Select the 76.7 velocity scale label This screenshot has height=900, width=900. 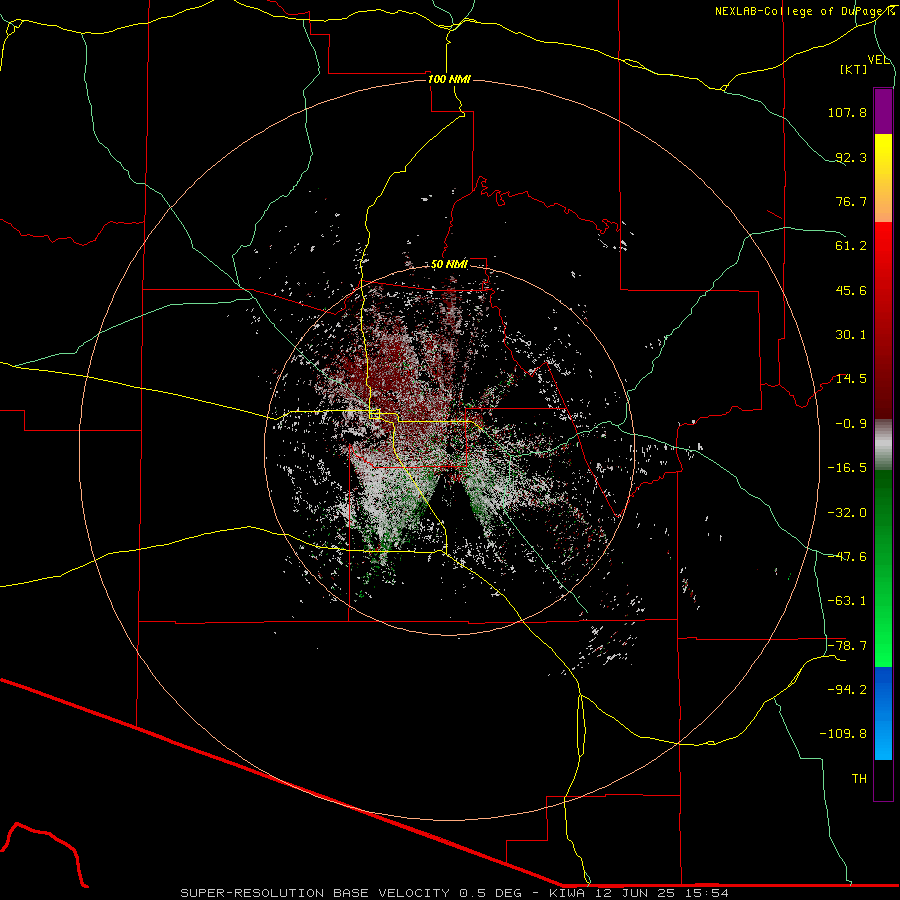[851, 201]
